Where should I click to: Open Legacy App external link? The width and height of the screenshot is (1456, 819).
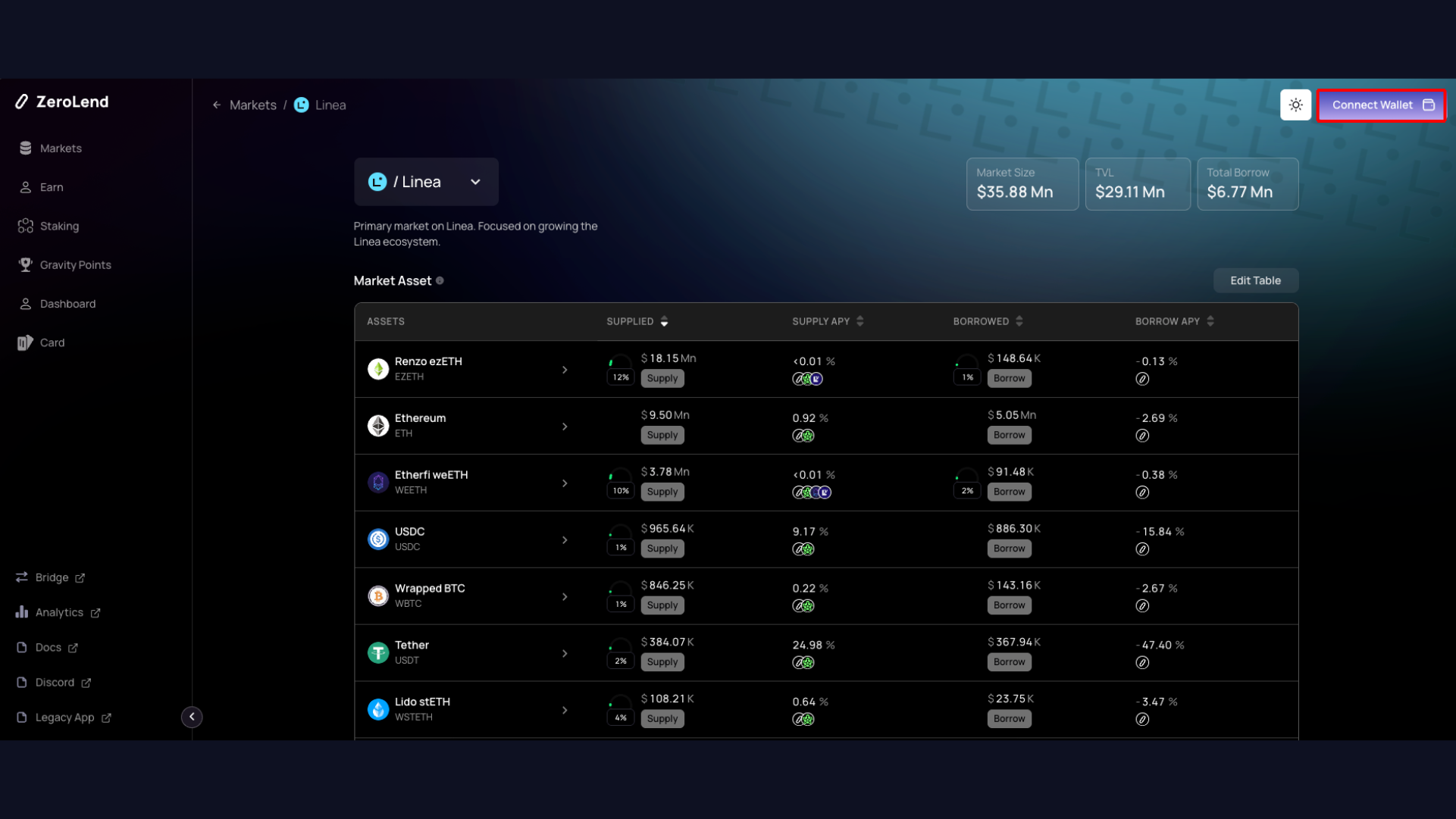pos(64,717)
